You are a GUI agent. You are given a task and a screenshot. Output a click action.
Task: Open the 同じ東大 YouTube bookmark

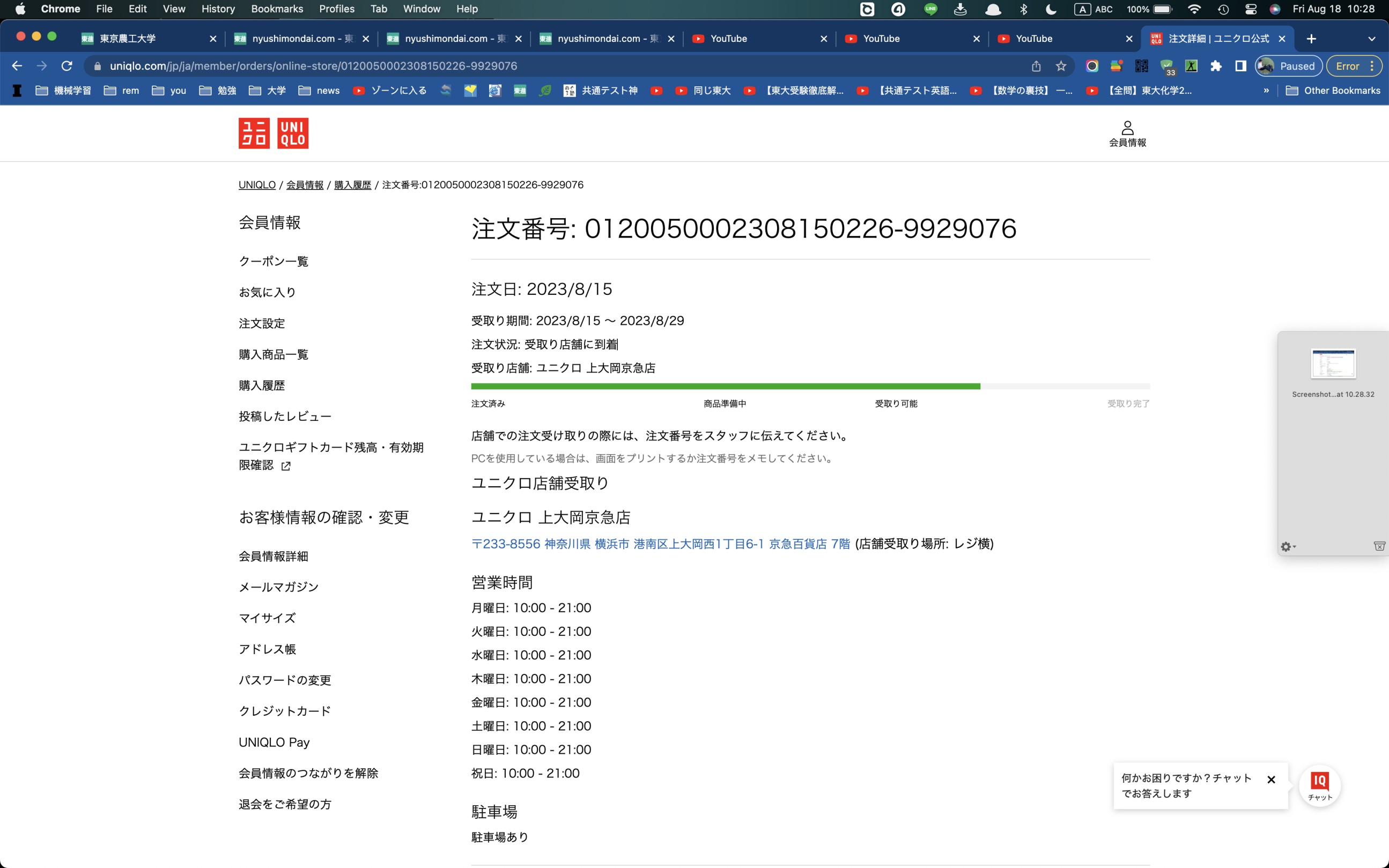(702, 90)
